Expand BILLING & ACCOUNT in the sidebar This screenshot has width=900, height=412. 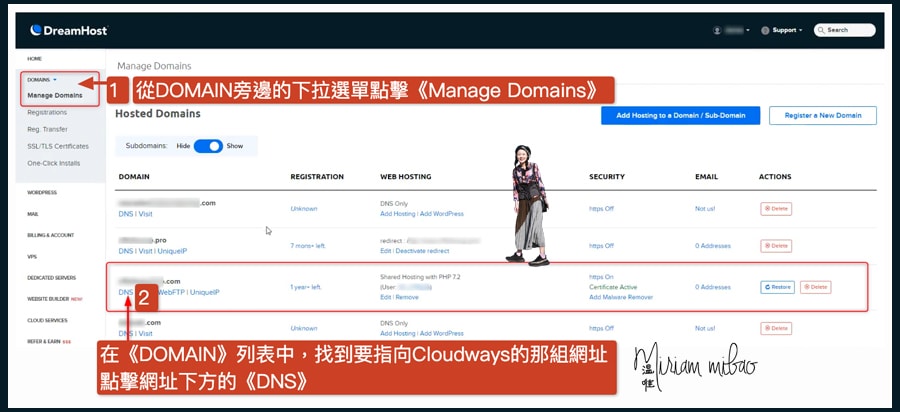tap(51, 235)
